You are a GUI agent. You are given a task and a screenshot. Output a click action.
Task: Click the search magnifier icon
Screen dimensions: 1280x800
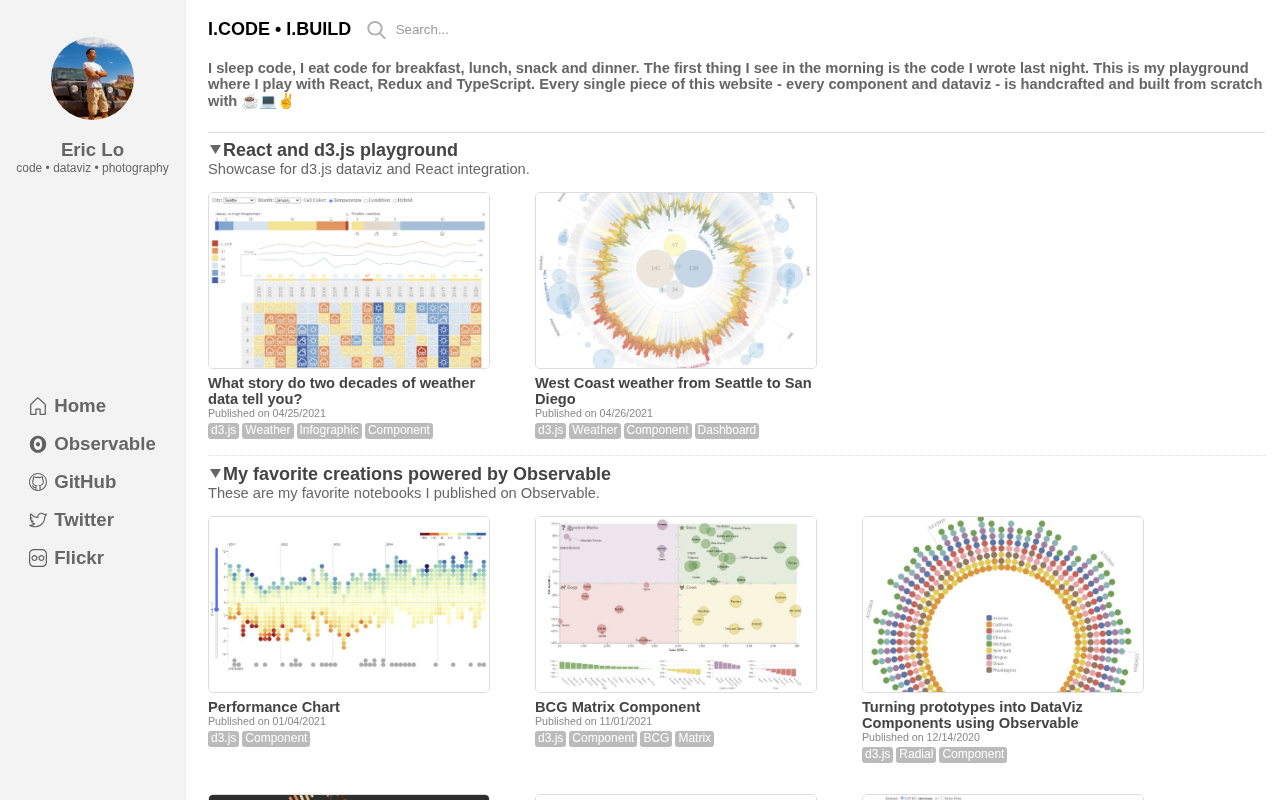click(x=376, y=30)
